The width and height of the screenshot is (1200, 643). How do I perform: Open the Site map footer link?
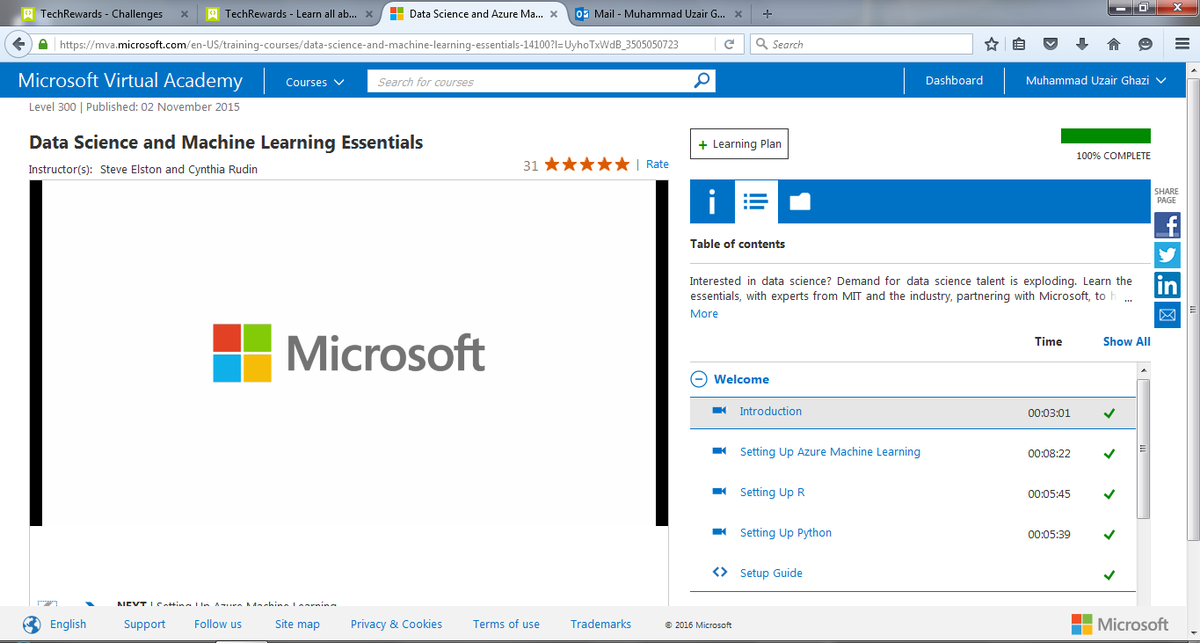(x=297, y=624)
